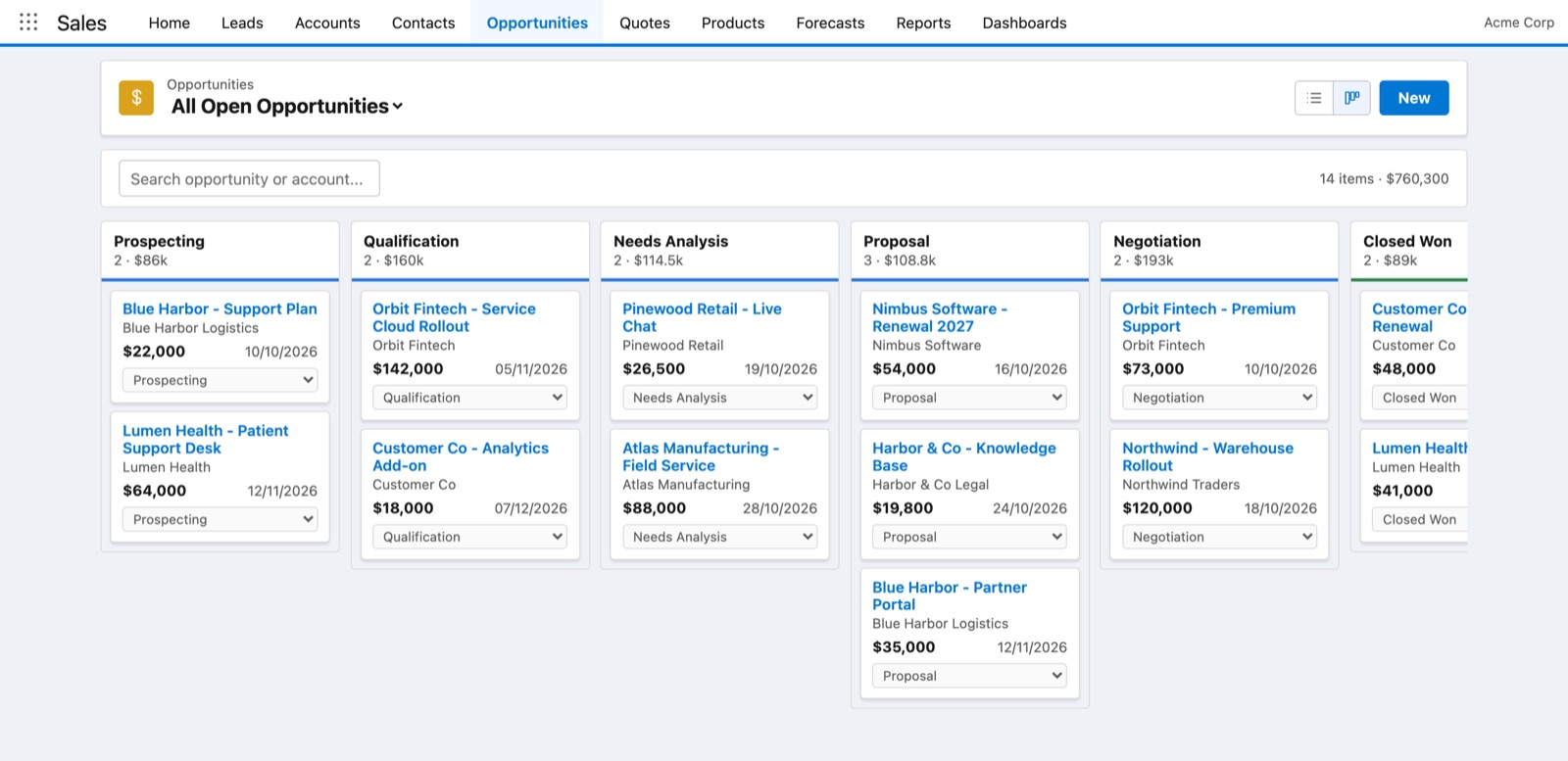Open stage dropdown on Orbit Fintech Service Cloud Rollout

[x=469, y=398]
